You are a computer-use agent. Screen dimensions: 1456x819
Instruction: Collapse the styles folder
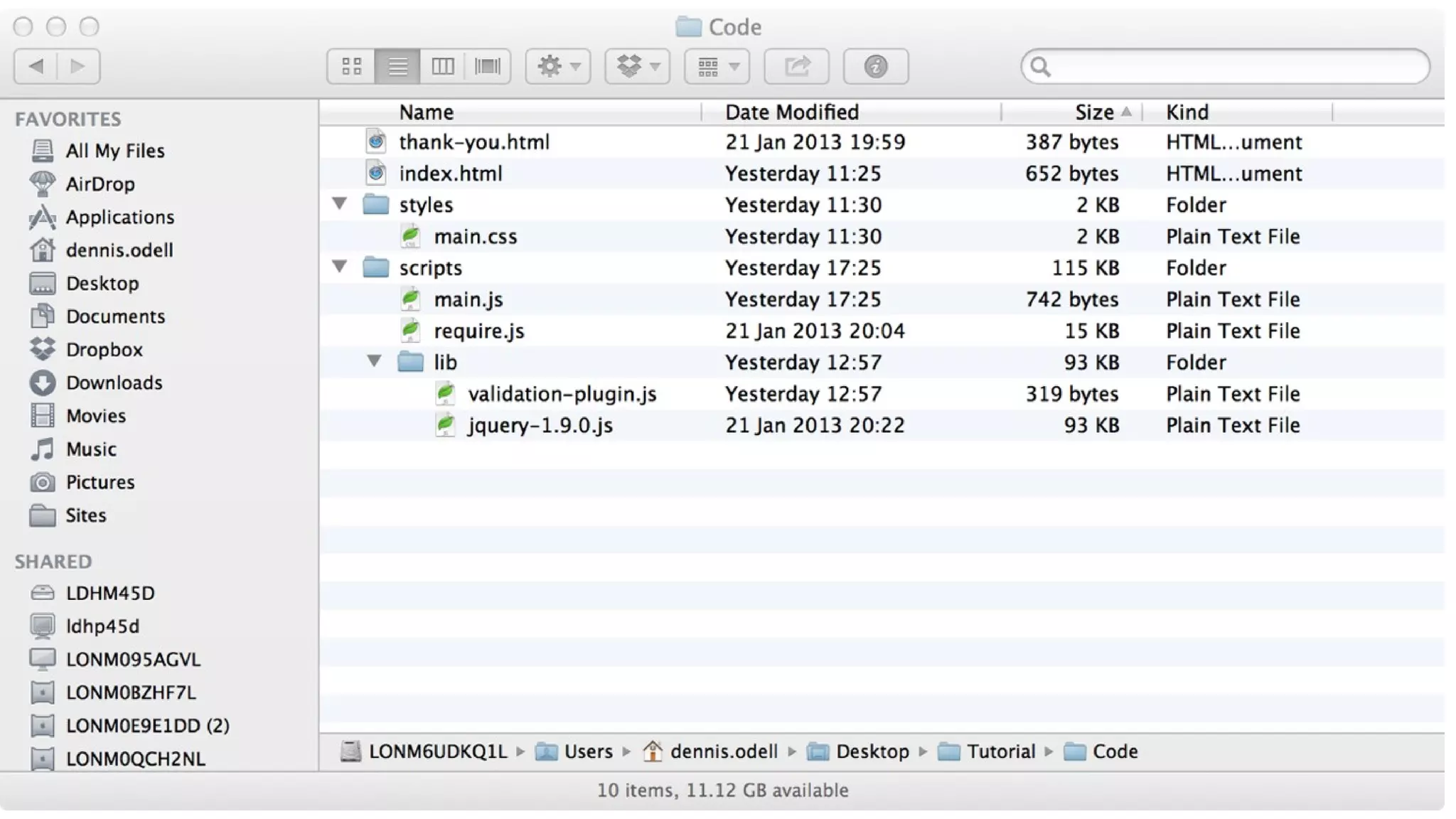click(x=340, y=205)
